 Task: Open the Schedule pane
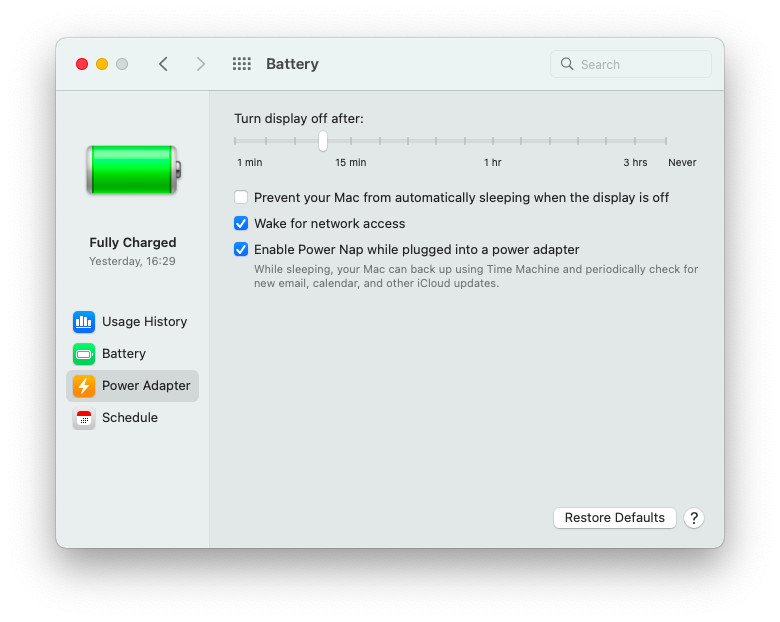click(132, 418)
